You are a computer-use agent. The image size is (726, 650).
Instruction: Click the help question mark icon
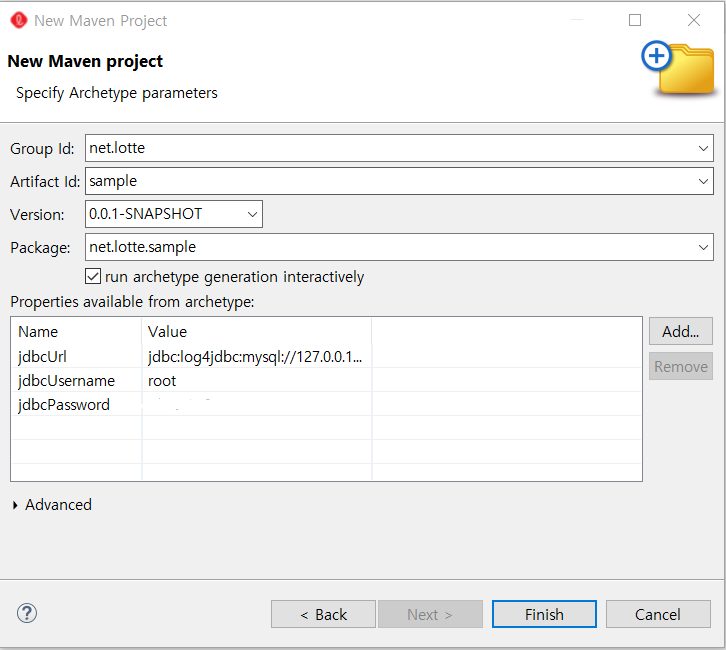tap(27, 613)
